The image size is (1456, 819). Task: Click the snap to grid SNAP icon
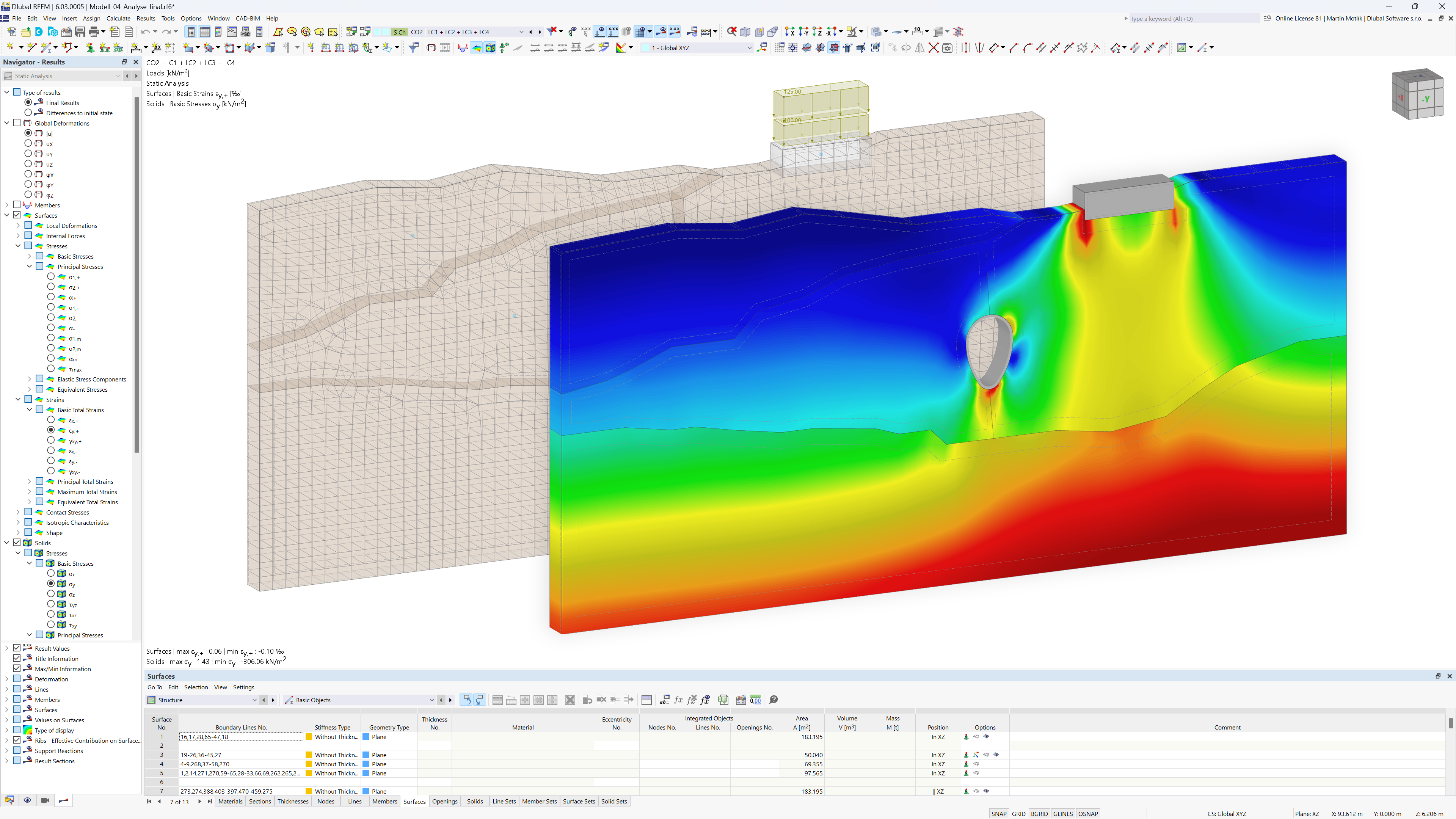tap(997, 813)
